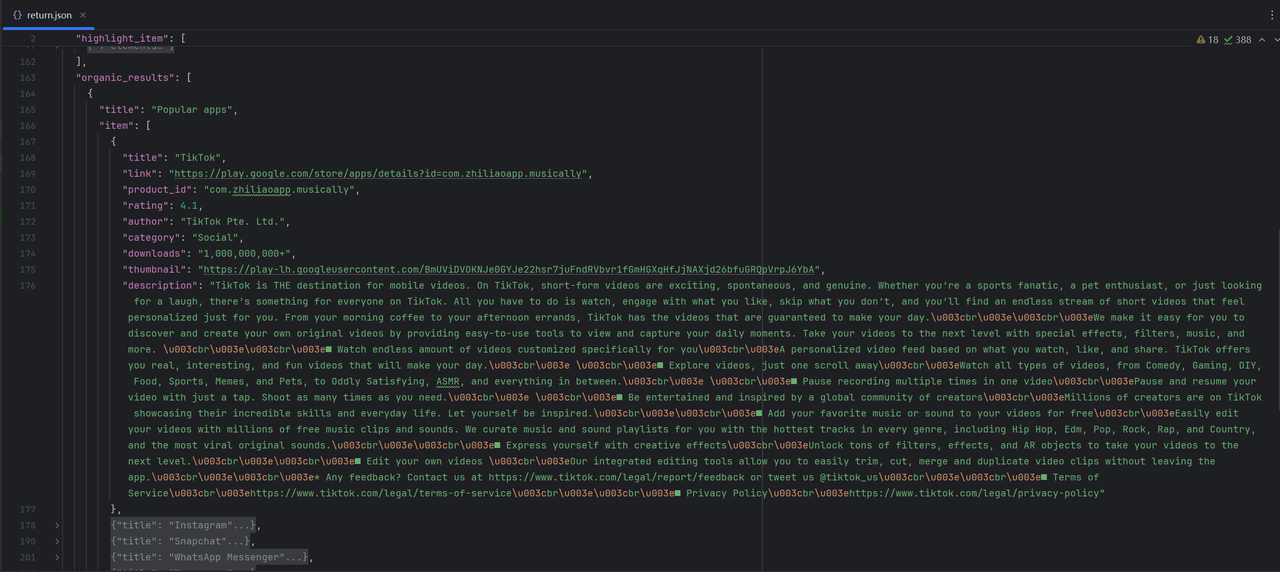Screen dimensions: 1280x572
Task: Expand folded Snapchat block at line 190
Action: pyautogui.click(x=57, y=542)
